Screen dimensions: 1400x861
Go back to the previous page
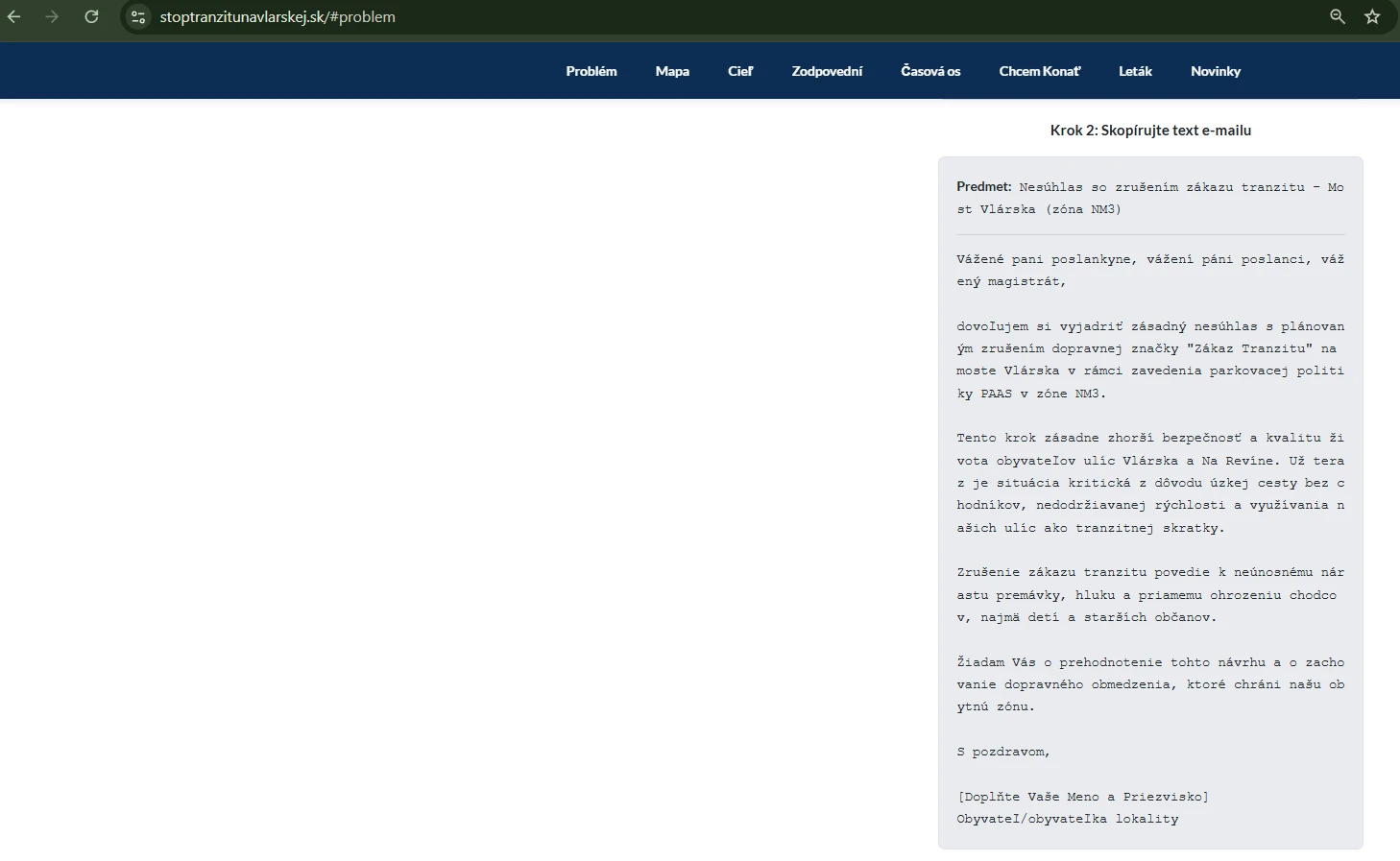pyautogui.click(x=14, y=16)
